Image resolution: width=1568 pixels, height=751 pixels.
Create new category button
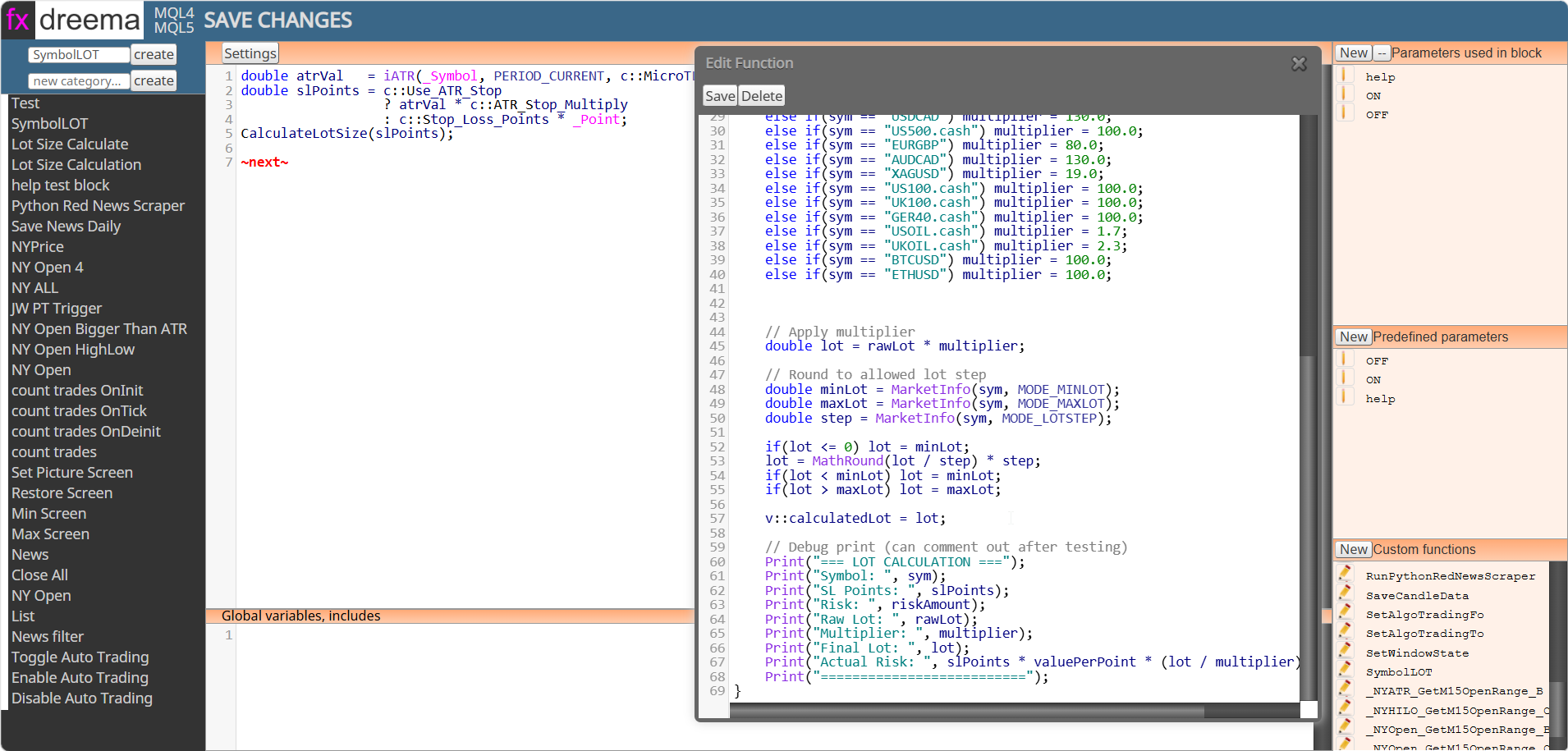tap(154, 81)
